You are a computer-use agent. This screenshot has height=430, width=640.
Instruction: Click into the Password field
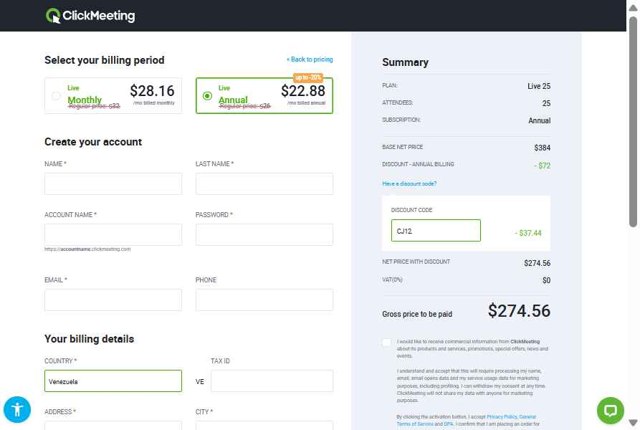point(264,234)
